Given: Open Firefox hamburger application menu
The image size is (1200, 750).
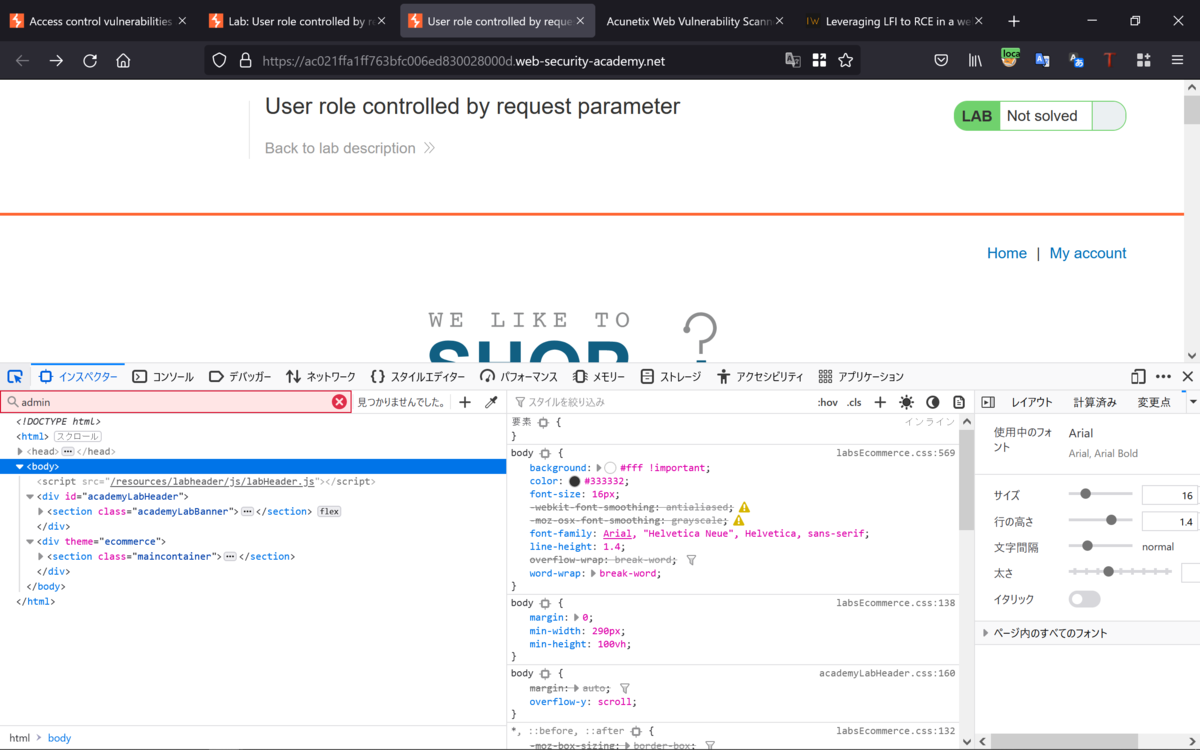Looking at the screenshot, I should 1177,61.
